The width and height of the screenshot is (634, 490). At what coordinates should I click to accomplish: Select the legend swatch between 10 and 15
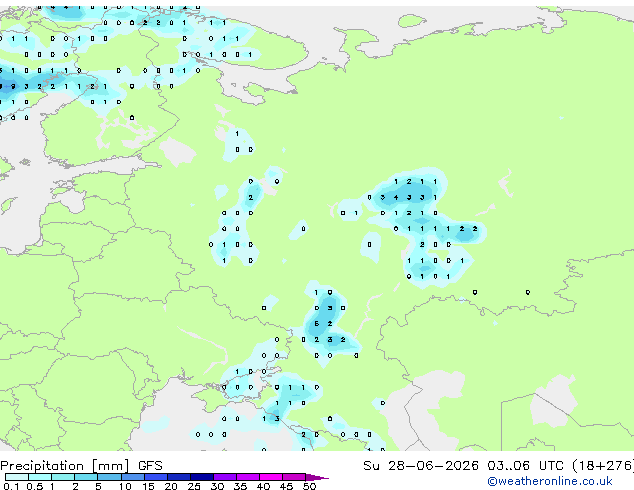click(x=132, y=477)
